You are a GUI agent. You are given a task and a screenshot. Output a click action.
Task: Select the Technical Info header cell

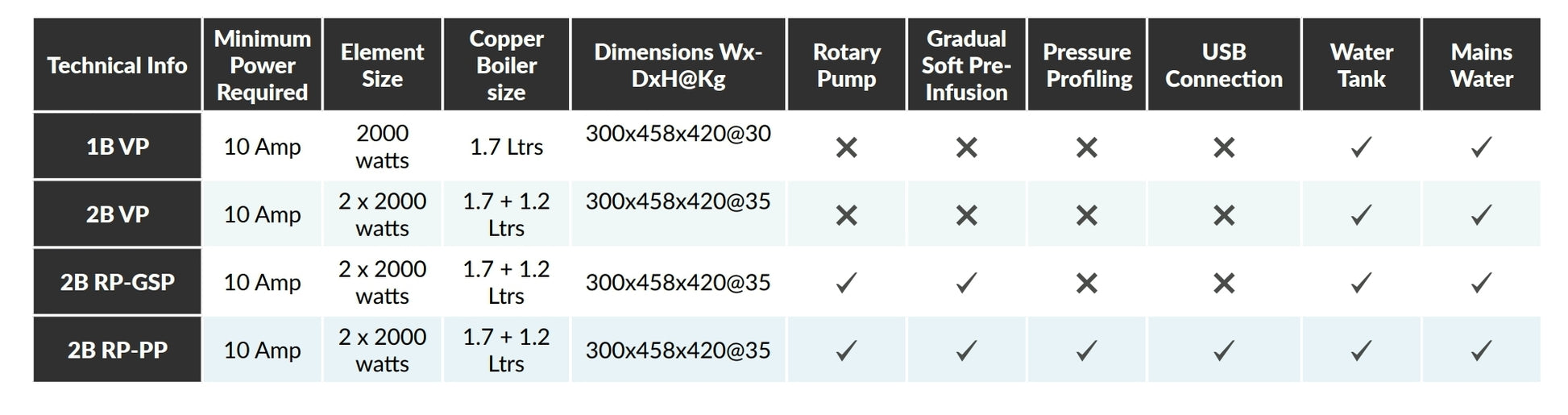(117, 64)
